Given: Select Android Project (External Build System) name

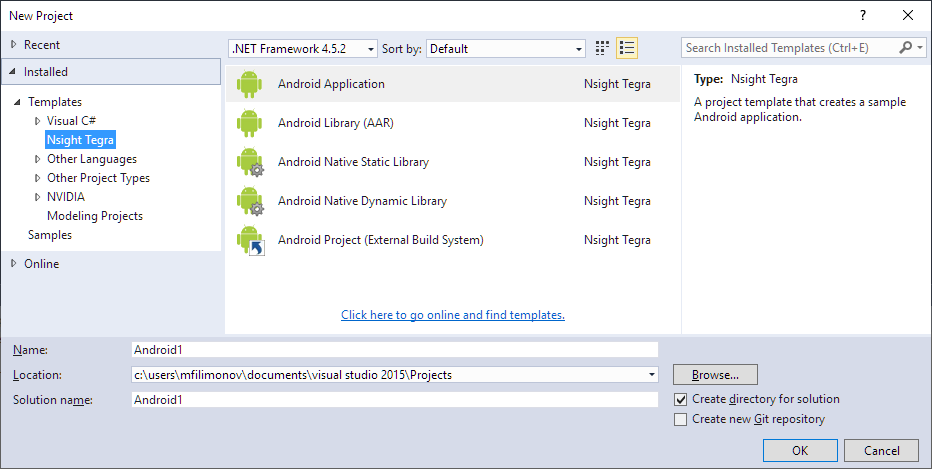Looking at the screenshot, I should [380, 240].
